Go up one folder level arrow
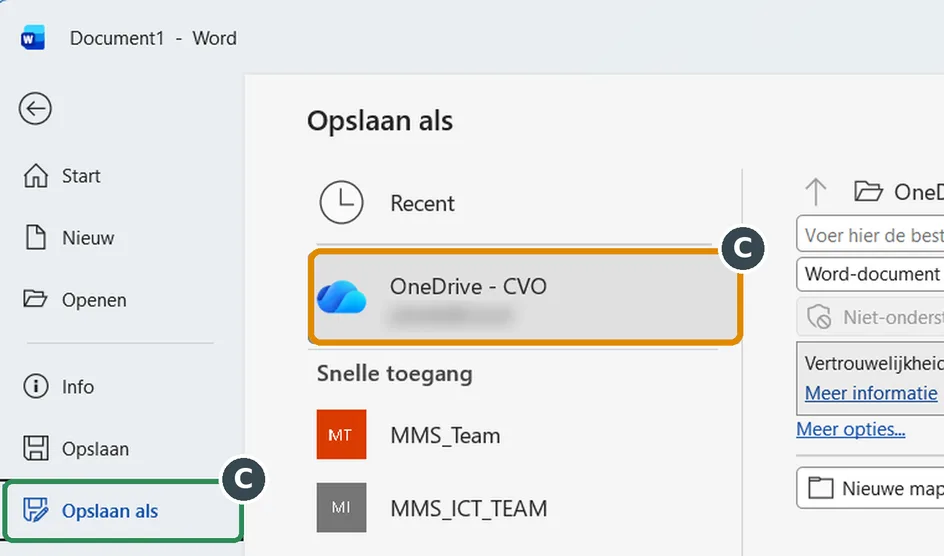This screenshot has width=944, height=556. (x=816, y=192)
